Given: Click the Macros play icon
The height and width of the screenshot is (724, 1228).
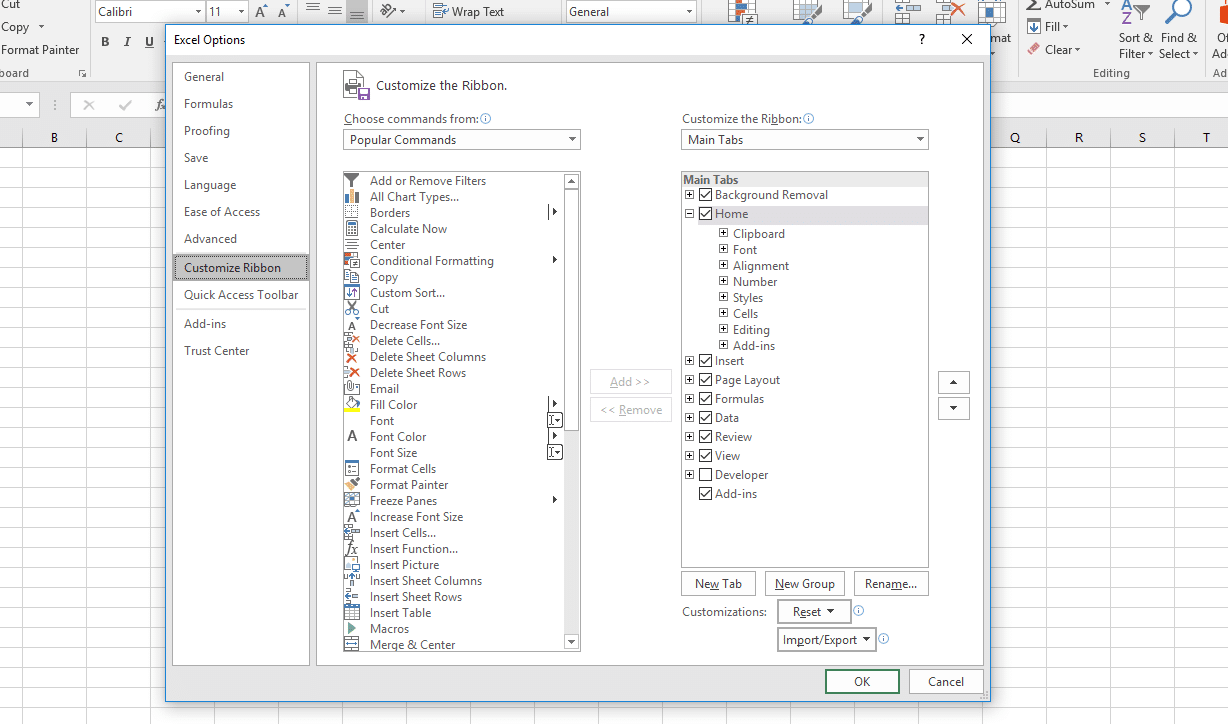Looking at the screenshot, I should point(351,629).
